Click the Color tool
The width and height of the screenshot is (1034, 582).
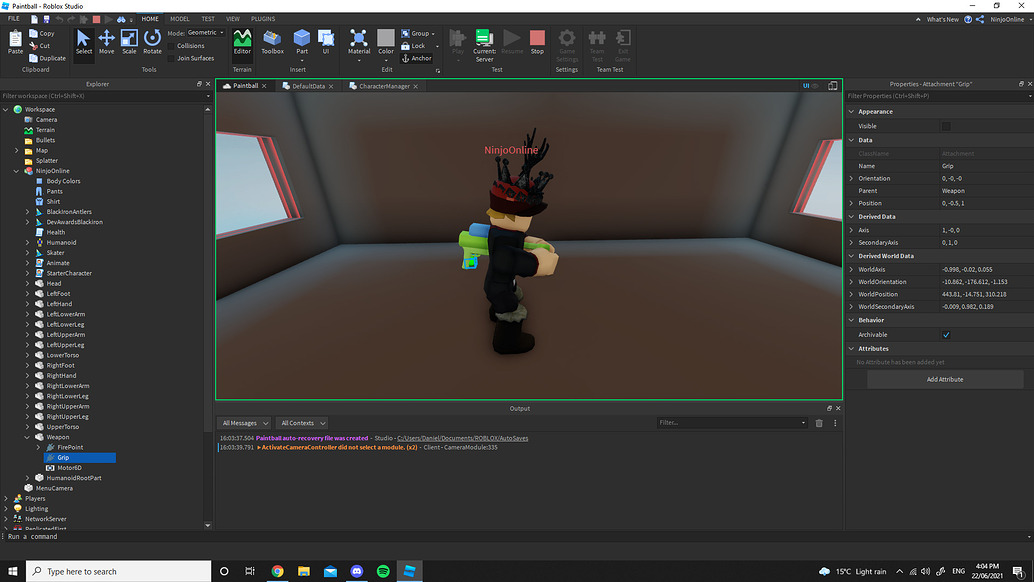tap(386, 44)
